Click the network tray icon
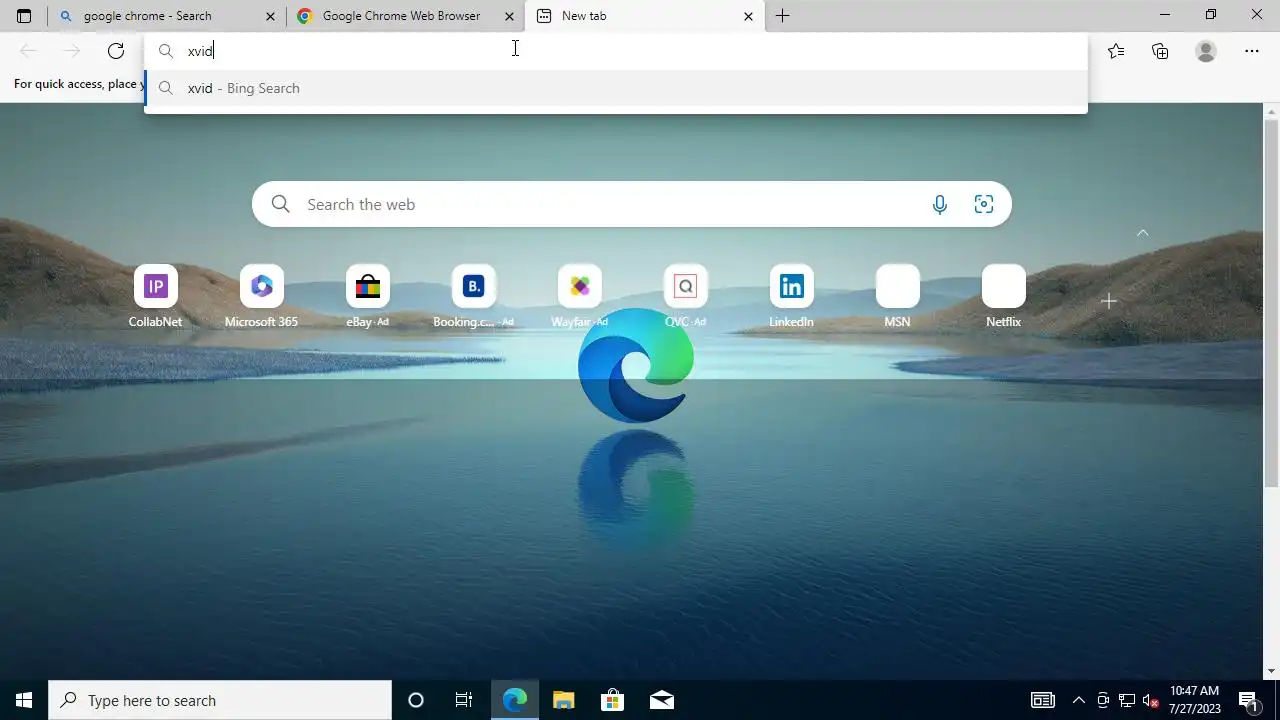This screenshot has height=720, width=1280. [1127, 700]
